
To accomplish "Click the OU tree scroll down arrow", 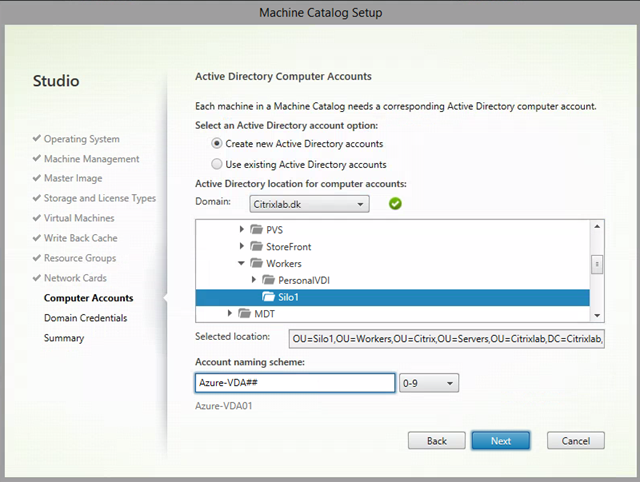I will 597,315.
